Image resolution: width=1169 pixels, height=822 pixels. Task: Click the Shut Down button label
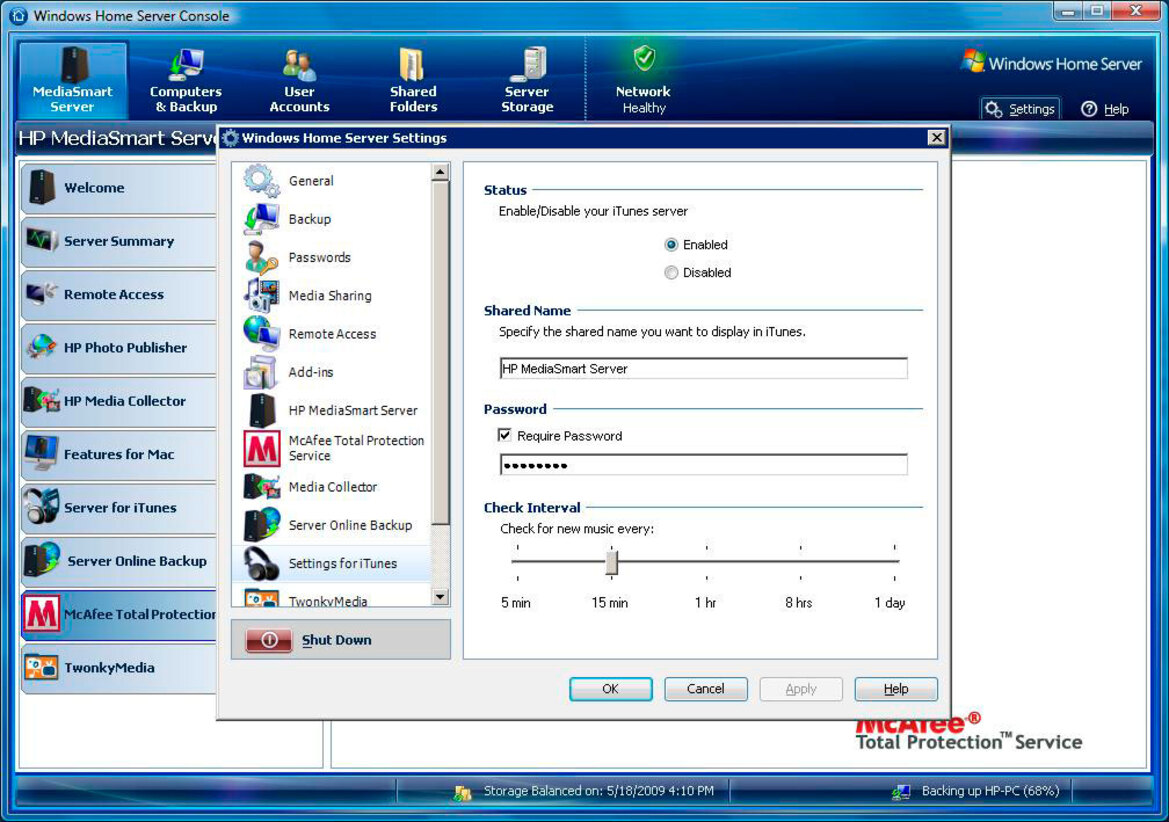tap(336, 639)
